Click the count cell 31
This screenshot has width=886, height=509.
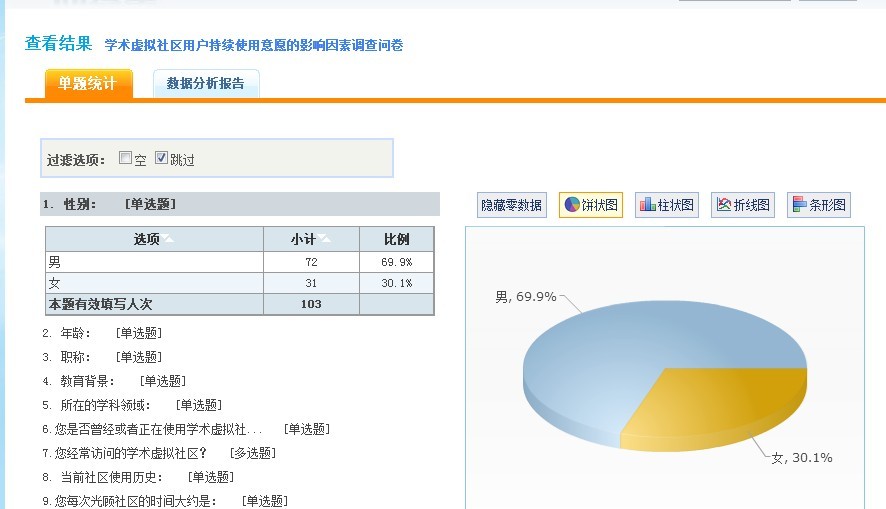coord(311,283)
